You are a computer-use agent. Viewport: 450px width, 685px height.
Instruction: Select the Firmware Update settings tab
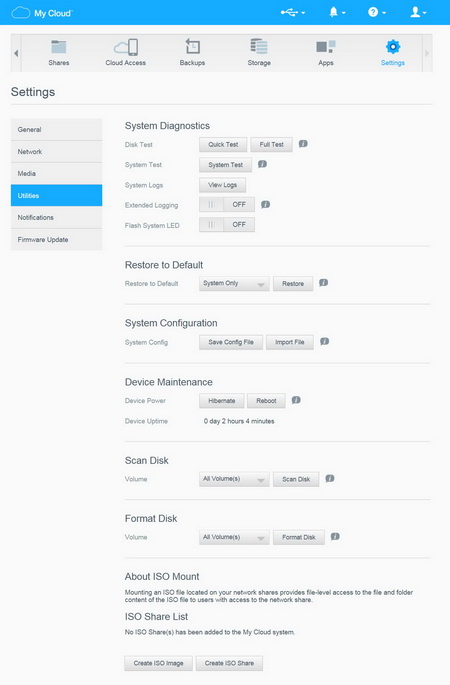(x=56, y=239)
